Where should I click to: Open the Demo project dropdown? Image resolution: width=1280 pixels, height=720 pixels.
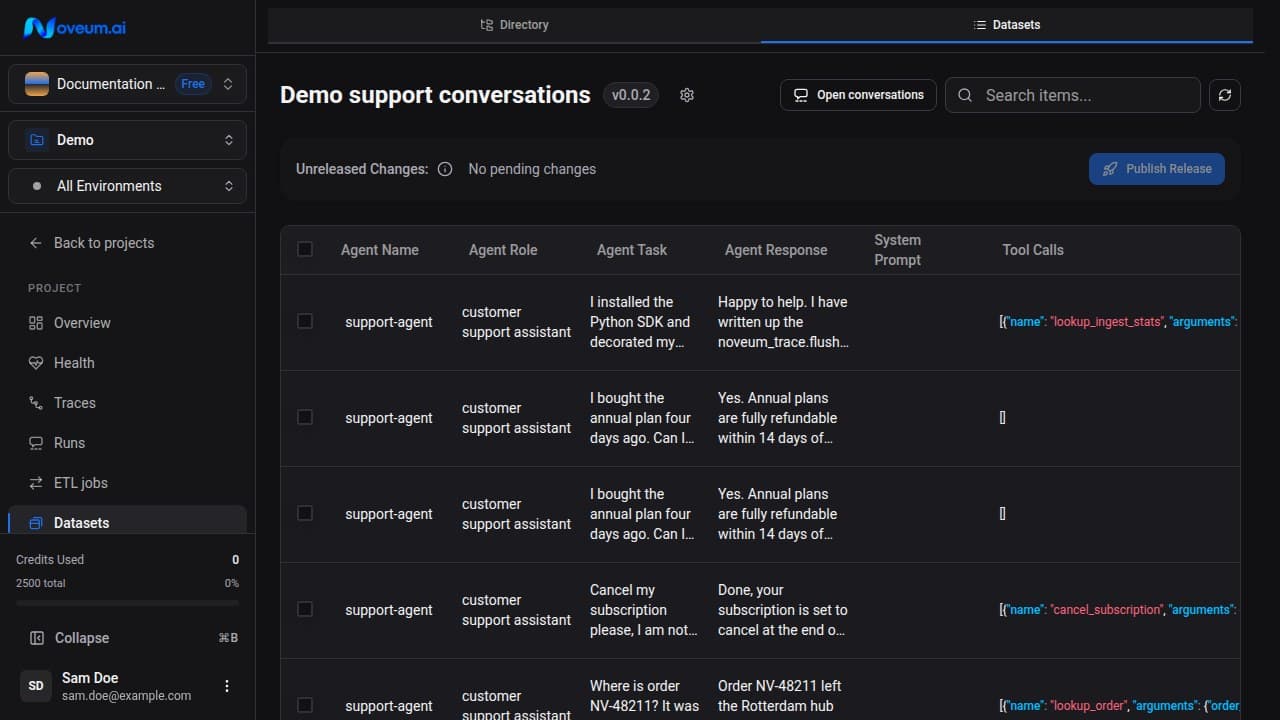tap(127, 140)
